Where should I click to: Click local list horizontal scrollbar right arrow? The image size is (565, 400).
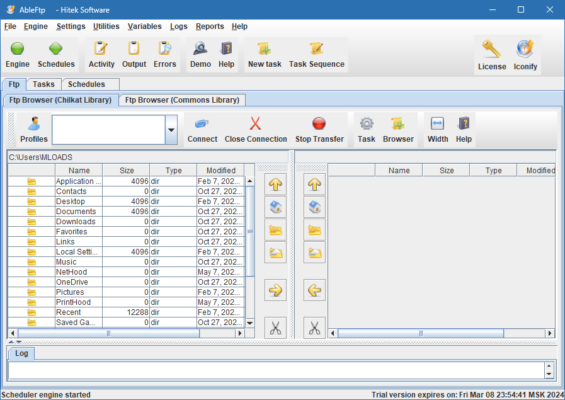(x=240, y=333)
